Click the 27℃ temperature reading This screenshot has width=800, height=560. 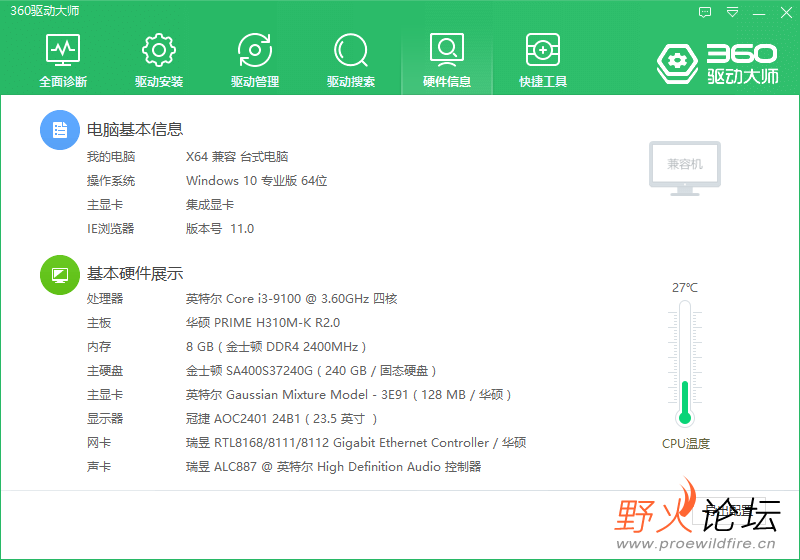pyautogui.click(x=685, y=288)
